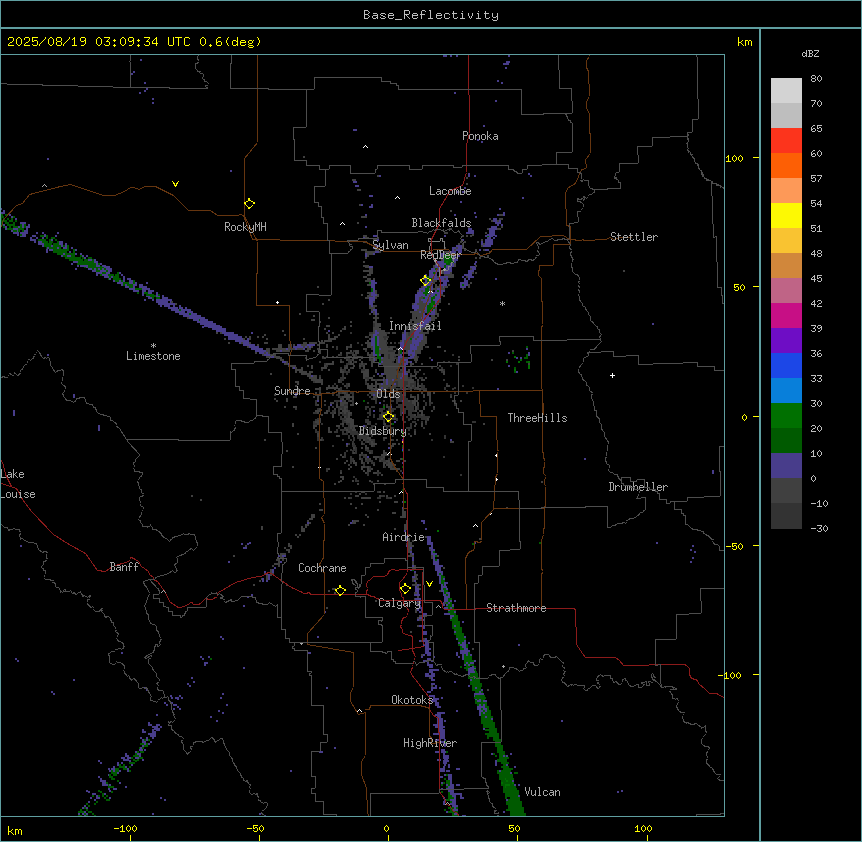Click the red 65 dBZ color swatch
The width and height of the screenshot is (862, 842).
[x=786, y=140]
